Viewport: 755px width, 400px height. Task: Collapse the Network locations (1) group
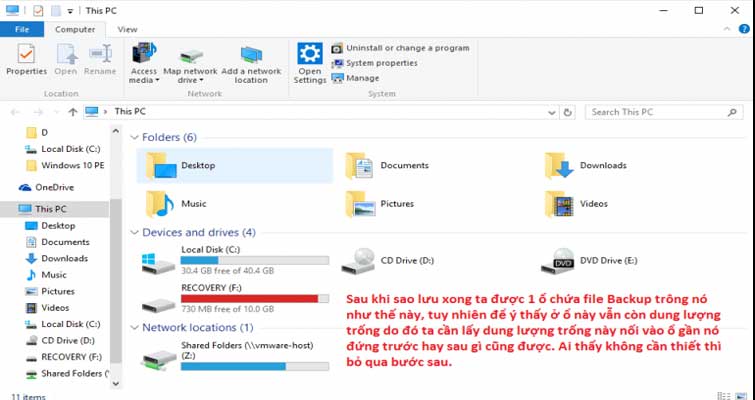point(134,328)
